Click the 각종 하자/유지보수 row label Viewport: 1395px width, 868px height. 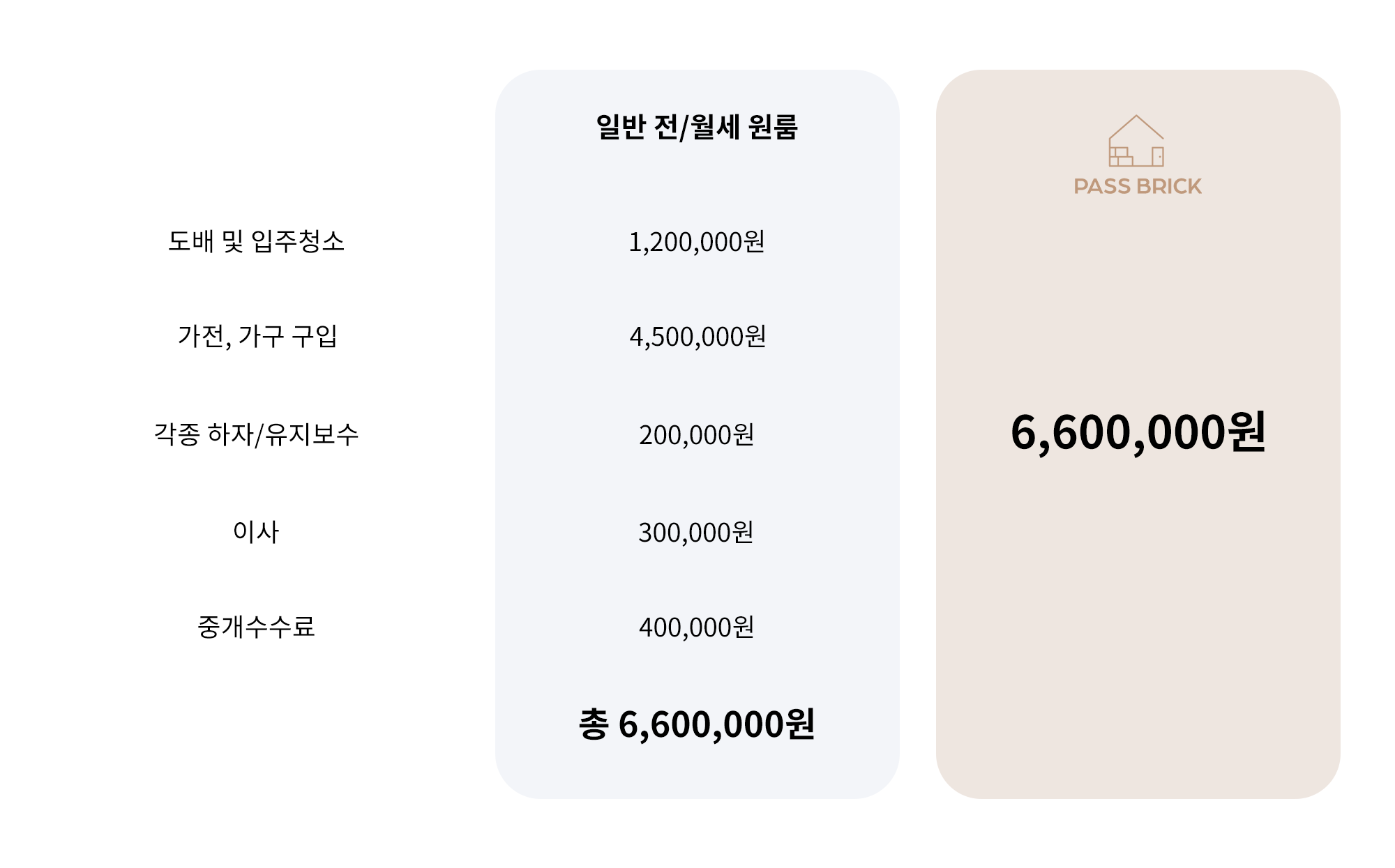[x=256, y=434]
